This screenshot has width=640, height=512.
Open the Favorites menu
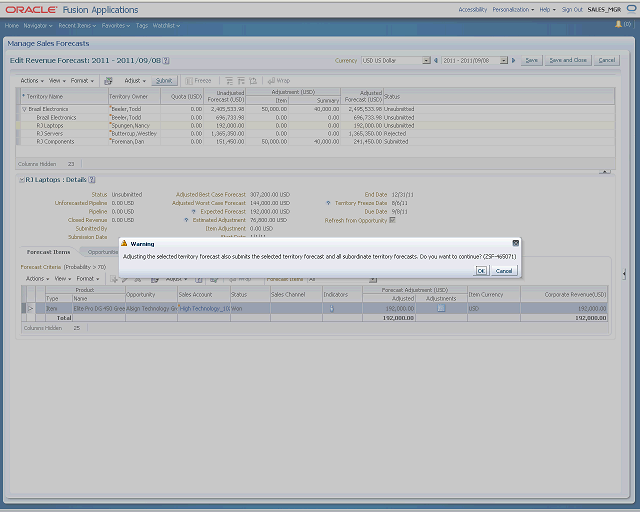pos(116,25)
